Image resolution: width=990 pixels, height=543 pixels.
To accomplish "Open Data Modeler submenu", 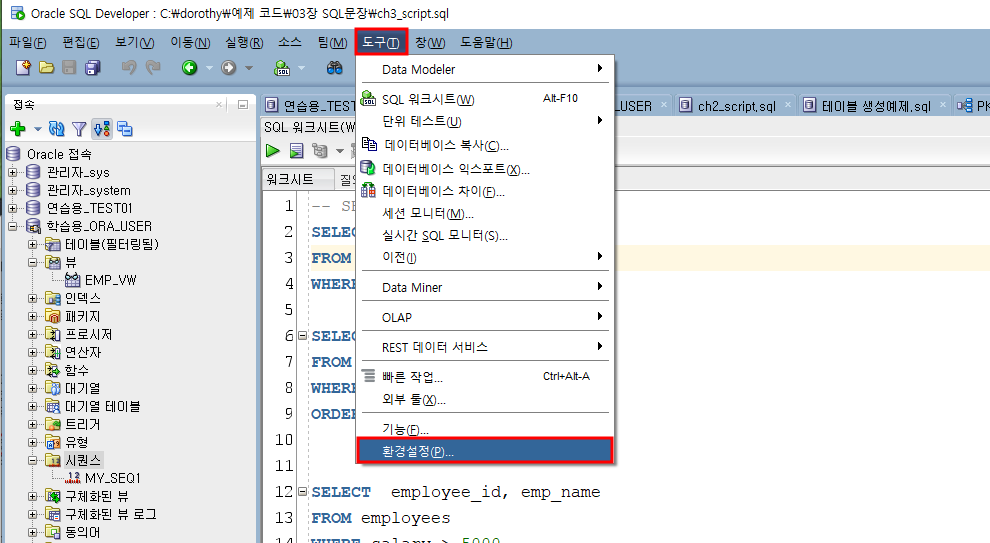I will click(x=485, y=69).
